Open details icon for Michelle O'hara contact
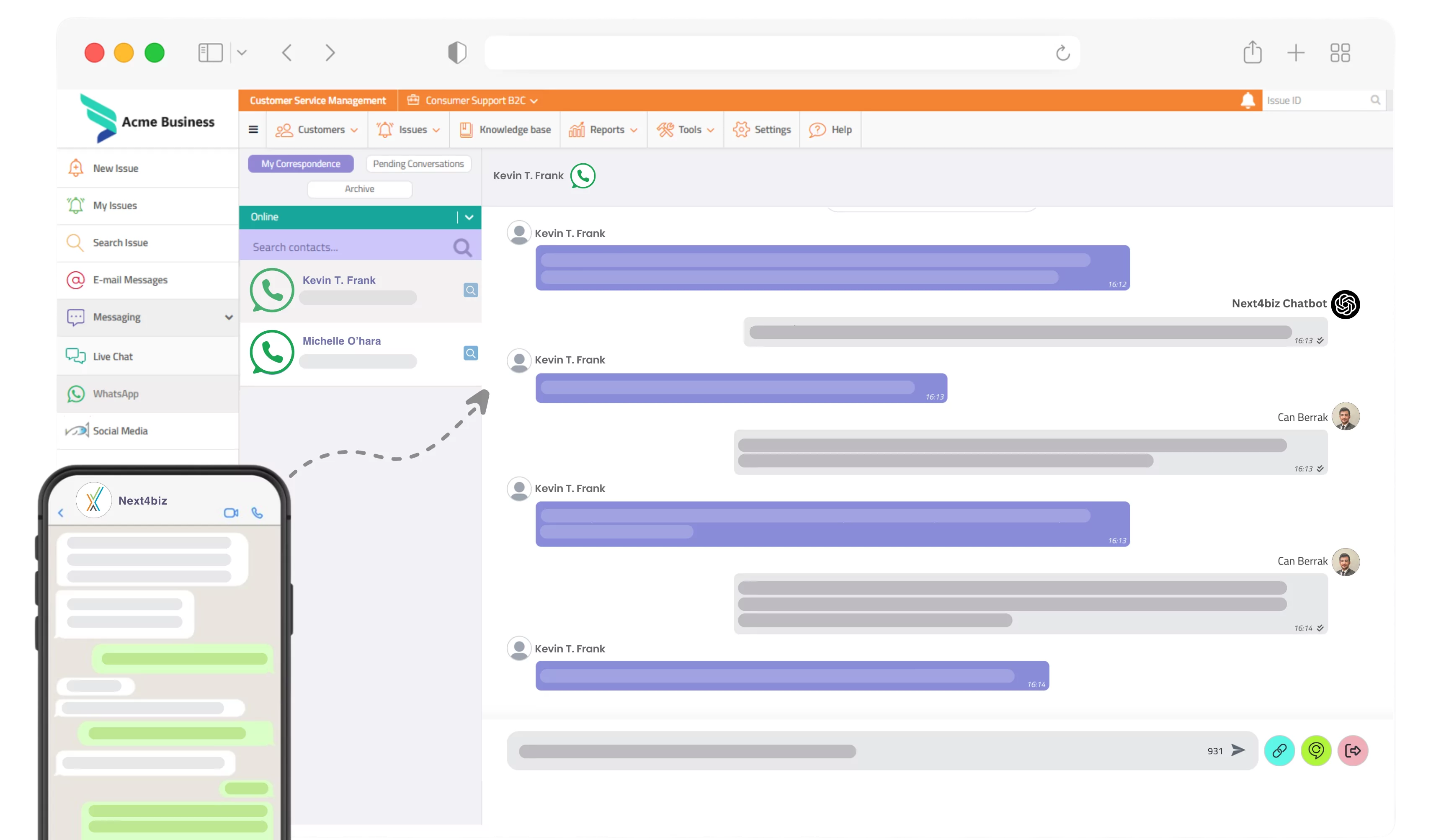Image resolution: width=1454 pixels, height=840 pixels. 471,353
